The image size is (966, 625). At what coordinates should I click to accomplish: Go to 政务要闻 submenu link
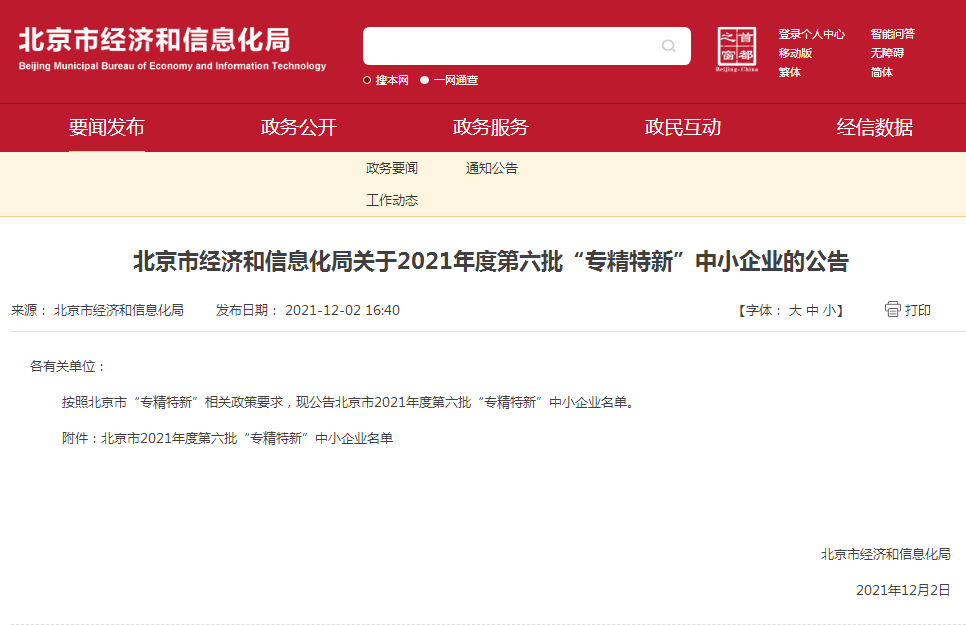pyautogui.click(x=392, y=168)
